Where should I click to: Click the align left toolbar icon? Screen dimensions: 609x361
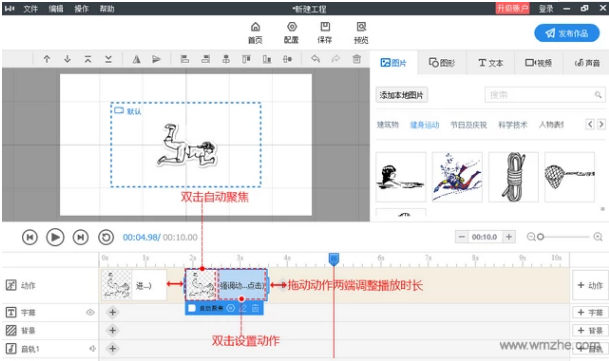coord(185,59)
